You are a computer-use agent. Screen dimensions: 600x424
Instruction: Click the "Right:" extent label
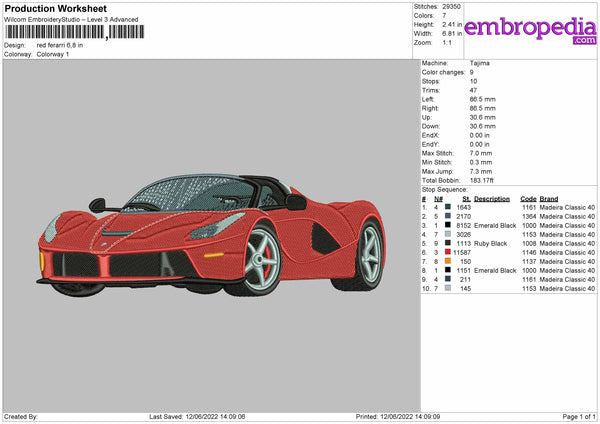pyautogui.click(x=430, y=108)
